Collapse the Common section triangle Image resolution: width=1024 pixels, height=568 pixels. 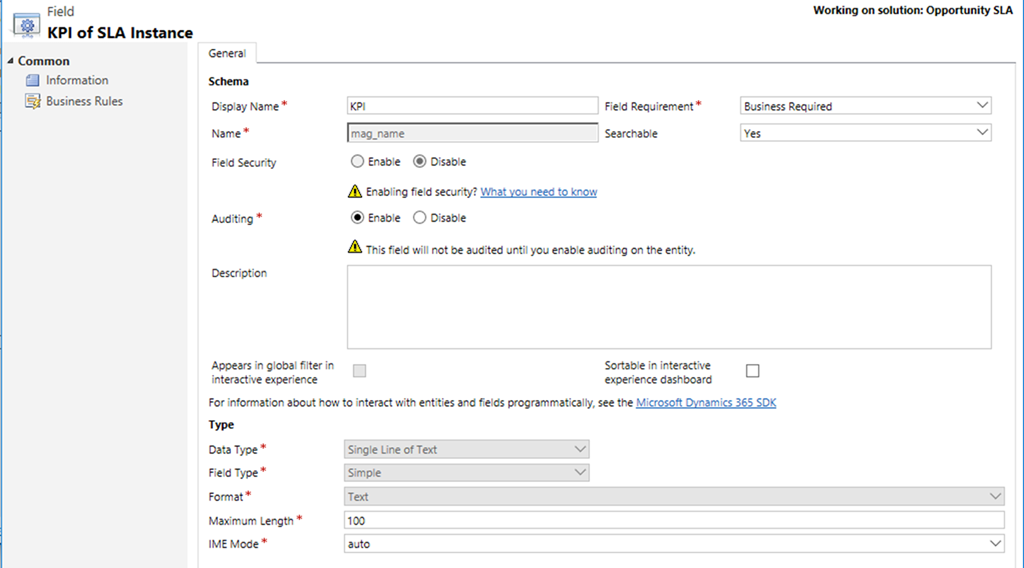11,61
